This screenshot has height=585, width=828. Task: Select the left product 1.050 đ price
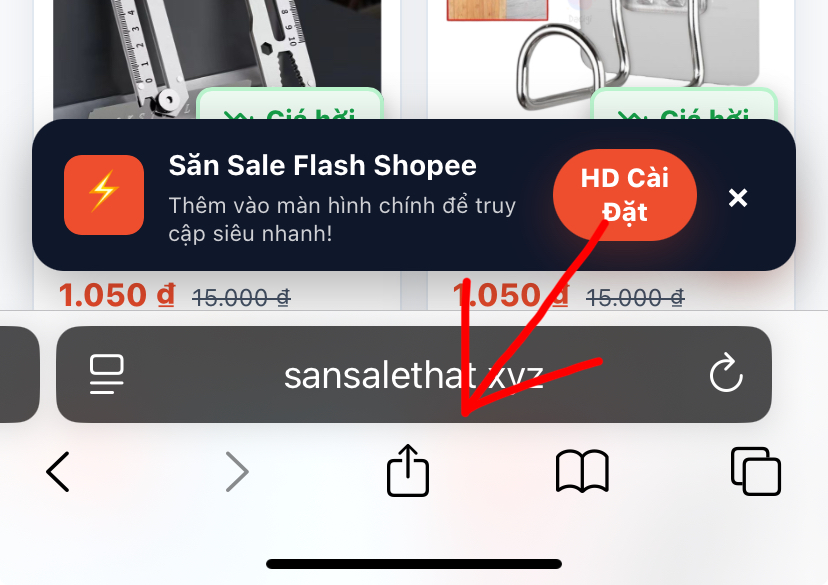coord(117,295)
